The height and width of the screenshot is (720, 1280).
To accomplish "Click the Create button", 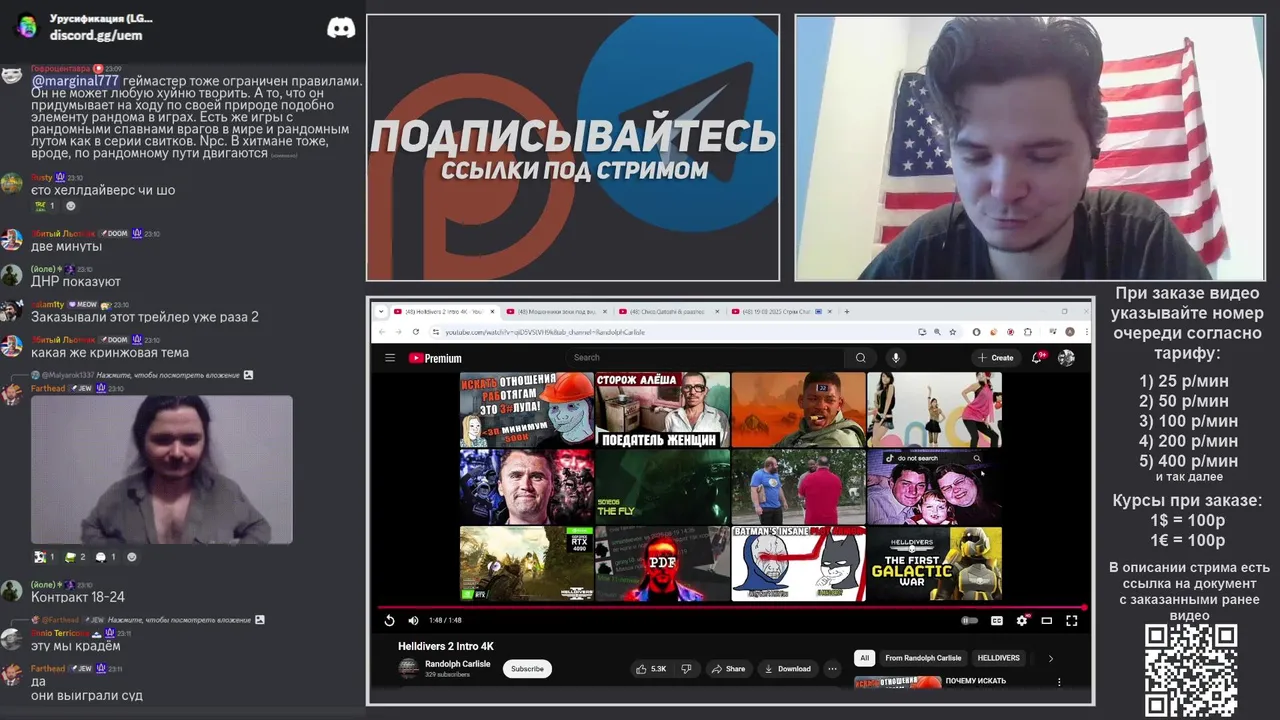I will point(996,357).
